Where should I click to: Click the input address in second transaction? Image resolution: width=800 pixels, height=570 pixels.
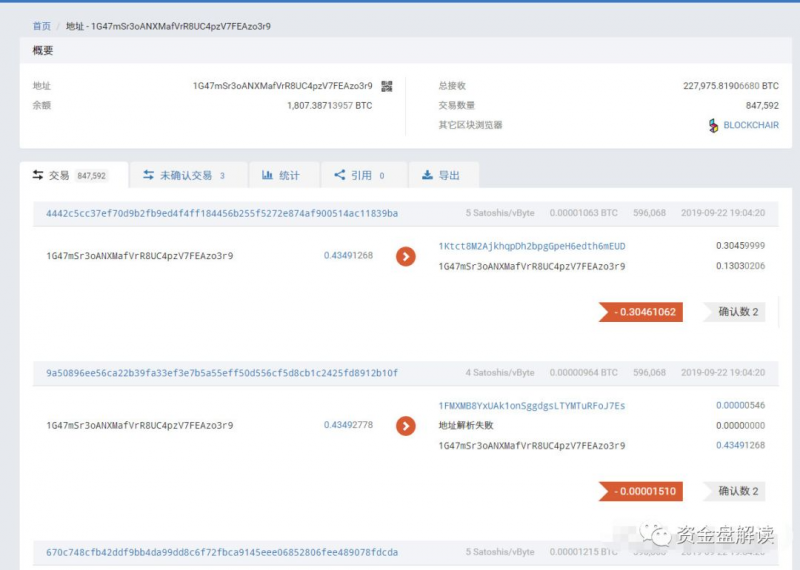(140, 425)
